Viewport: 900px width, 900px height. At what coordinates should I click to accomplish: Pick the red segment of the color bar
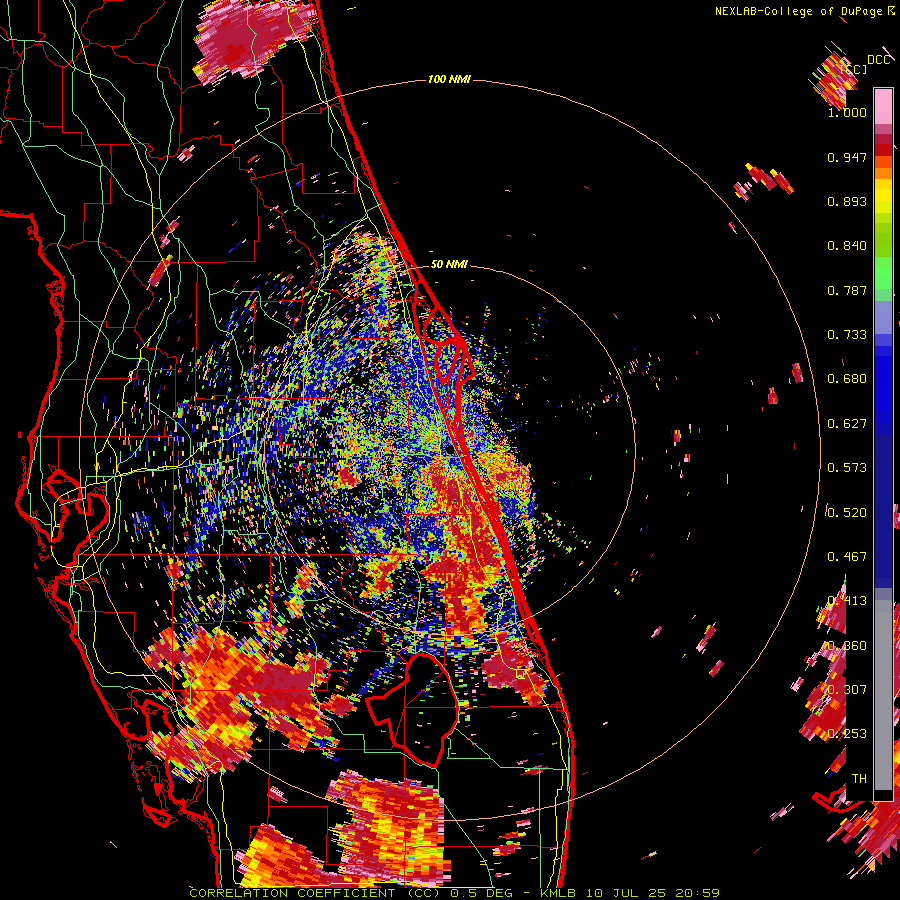(883, 149)
